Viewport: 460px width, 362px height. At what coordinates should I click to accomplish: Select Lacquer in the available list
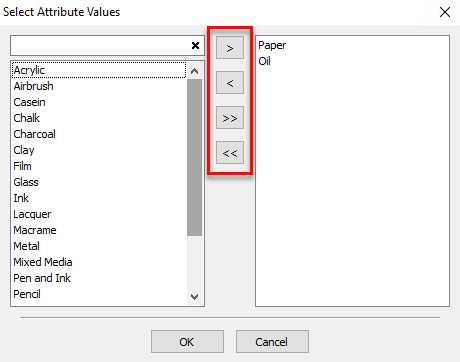pyautogui.click(x=99, y=214)
